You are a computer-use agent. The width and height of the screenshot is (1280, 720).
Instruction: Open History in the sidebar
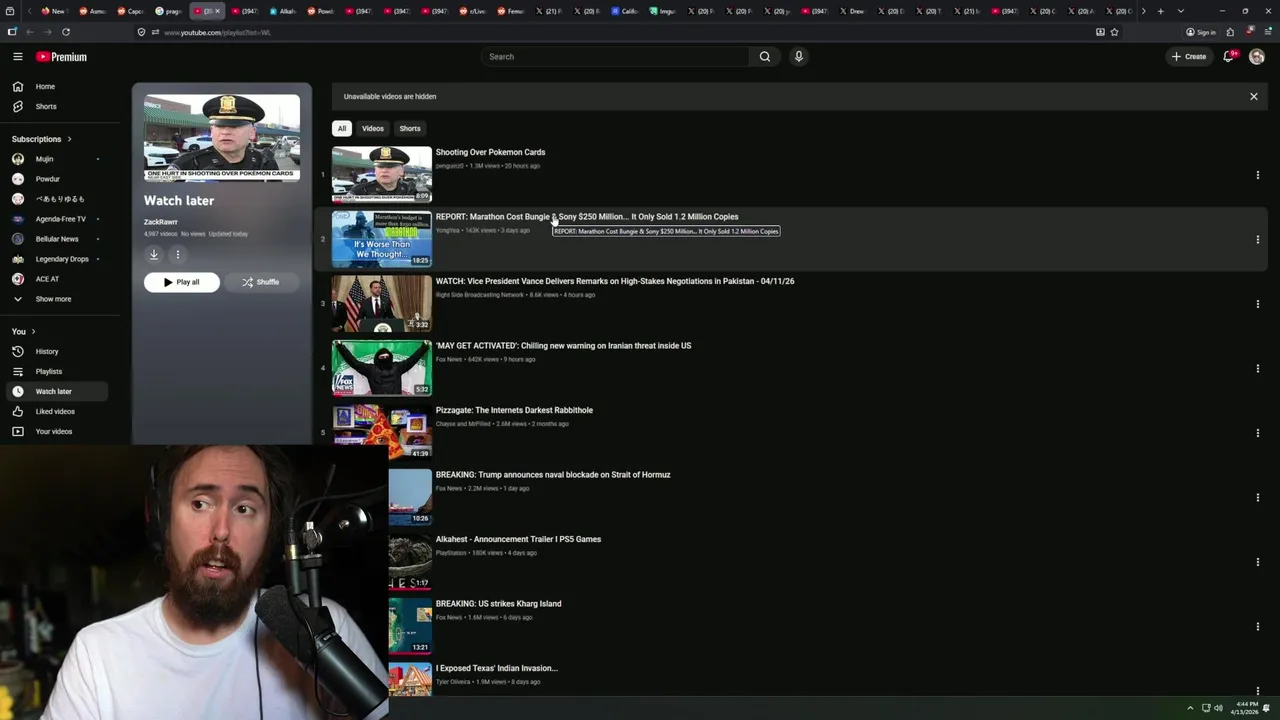tap(57, 352)
